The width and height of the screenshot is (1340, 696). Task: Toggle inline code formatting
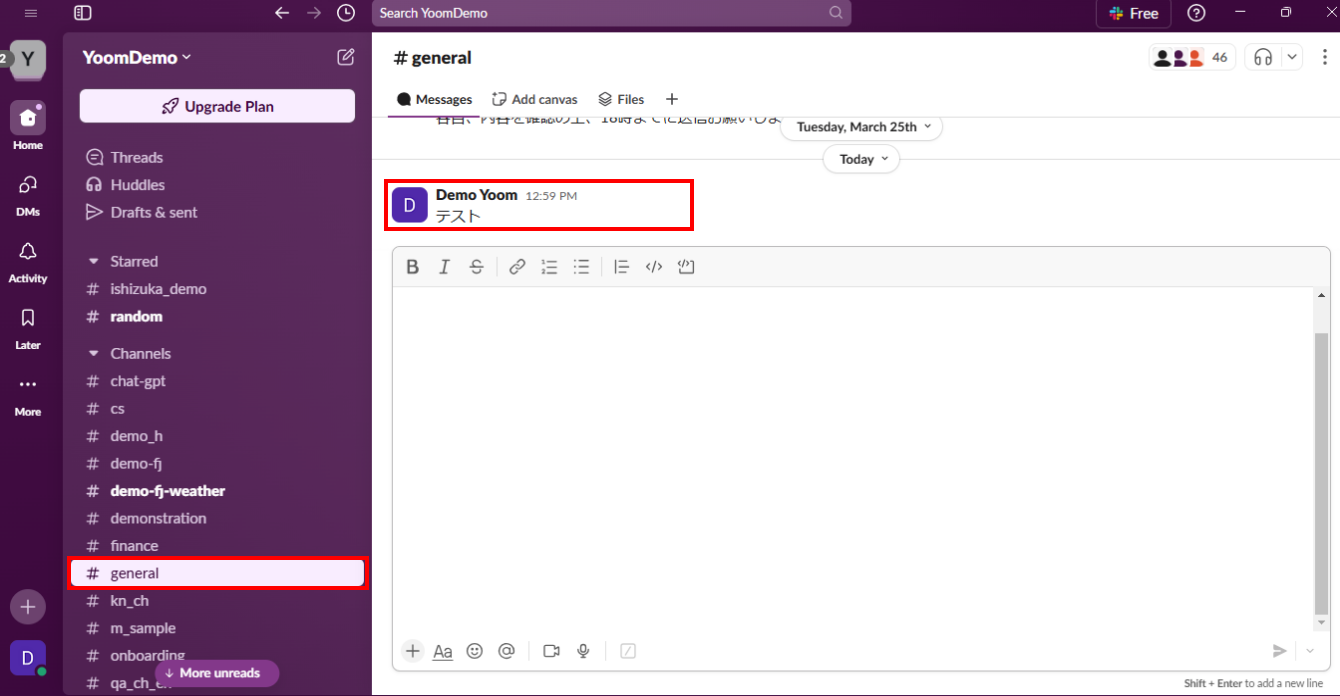click(x=654, y=267)
